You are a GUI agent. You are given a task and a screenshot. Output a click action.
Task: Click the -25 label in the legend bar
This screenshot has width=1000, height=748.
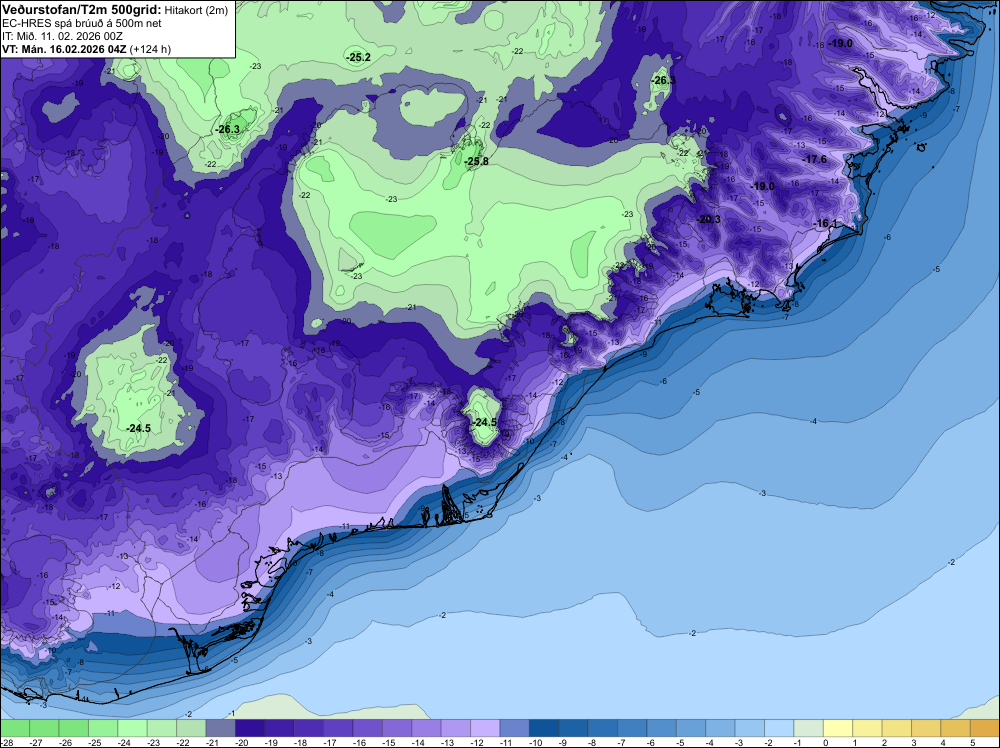(96, 743)
